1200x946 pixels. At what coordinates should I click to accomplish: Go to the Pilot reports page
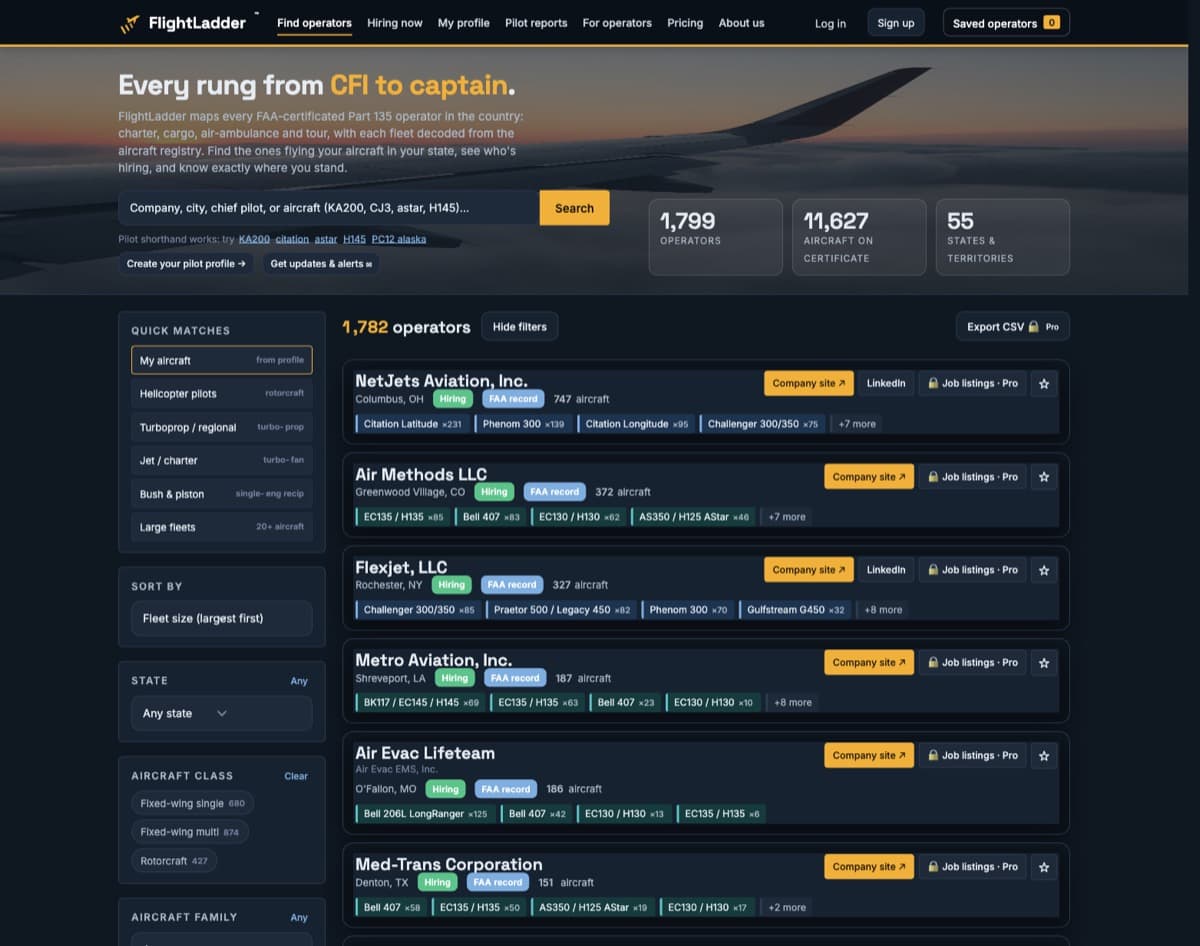tap(536, 23)
